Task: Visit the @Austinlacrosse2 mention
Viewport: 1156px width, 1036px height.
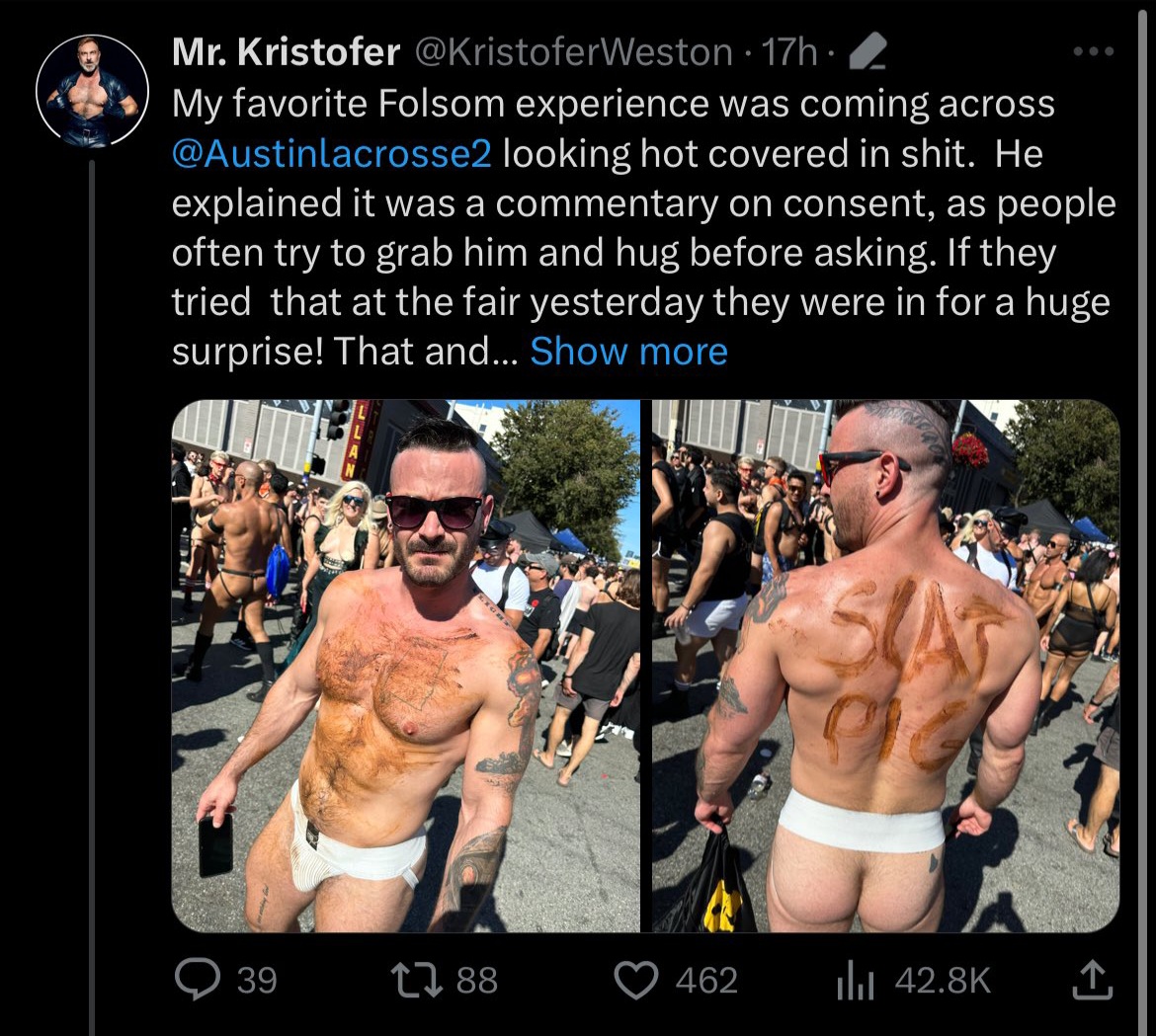Action: [332, 154]
